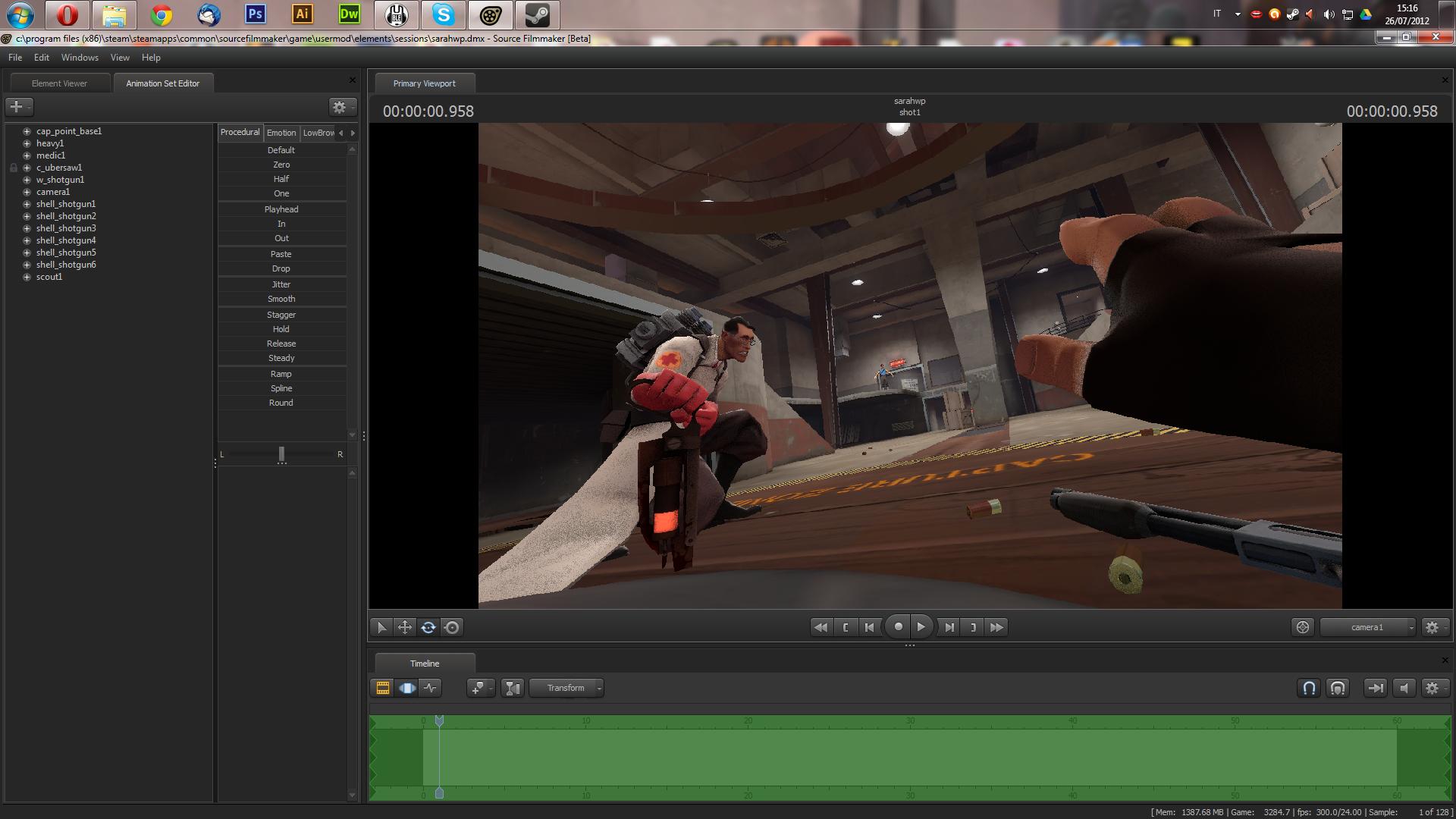This screenshot has height=819, width=1456.
Task: Step to previous frame
Action: (870, 627)
